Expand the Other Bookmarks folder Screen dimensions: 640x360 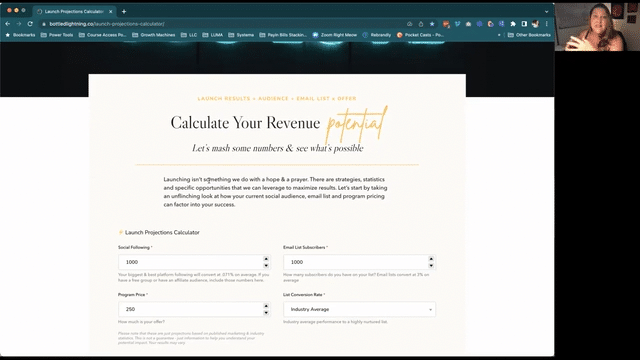coord(529,35)
